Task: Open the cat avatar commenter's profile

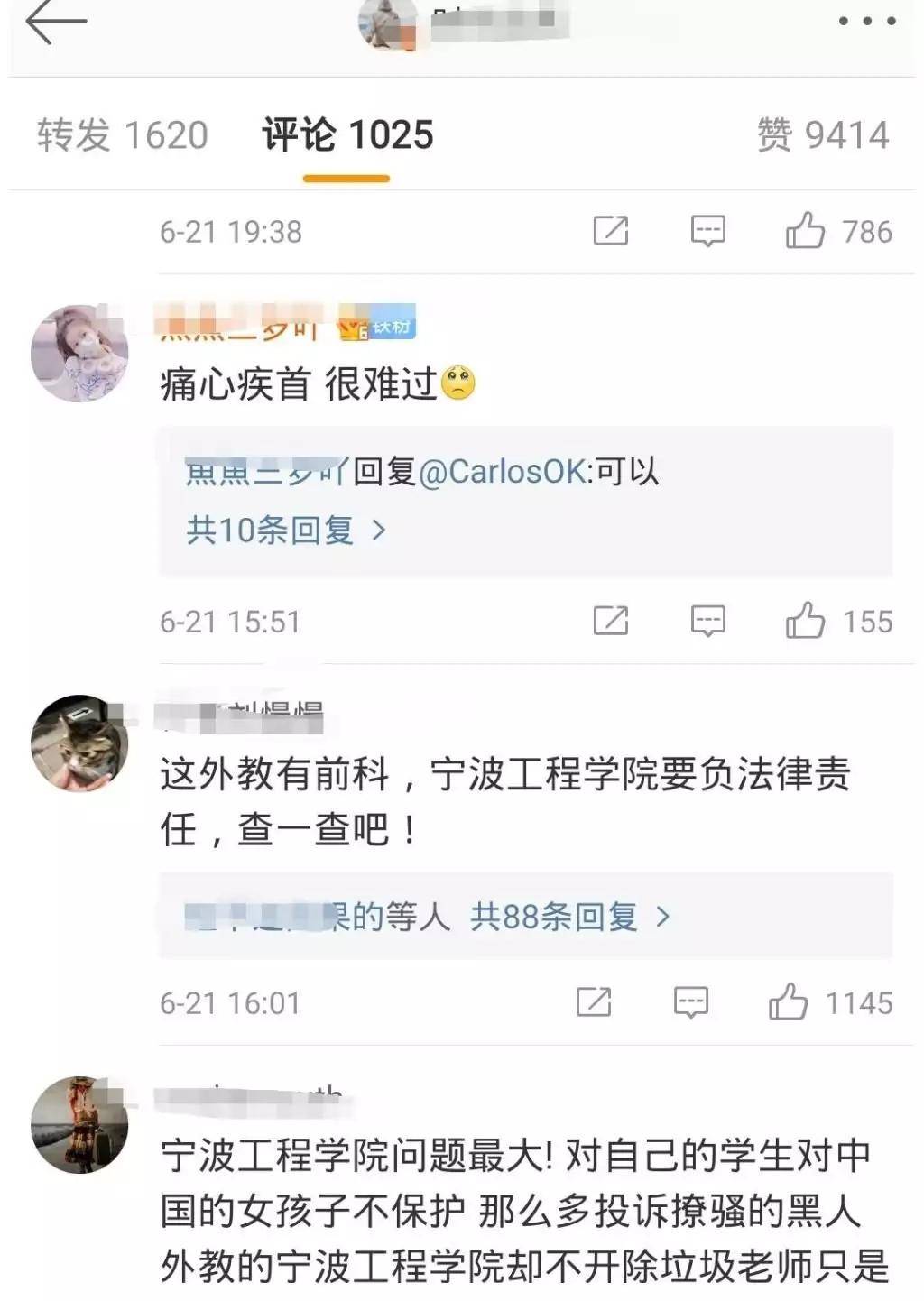Action: coord(79,743)
